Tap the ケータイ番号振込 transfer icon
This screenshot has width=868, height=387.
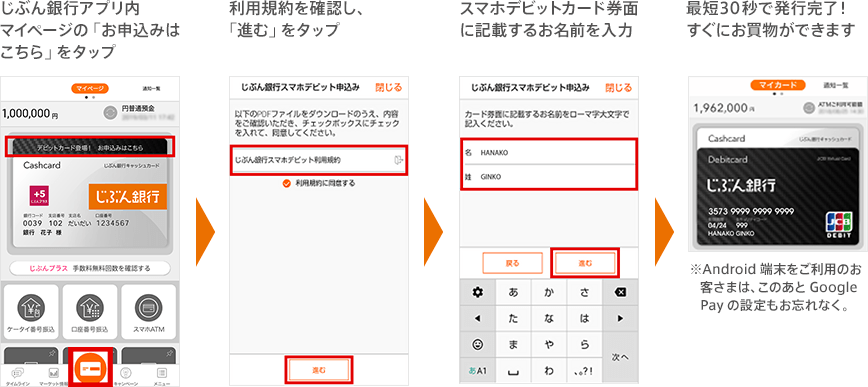pos(31,312)
